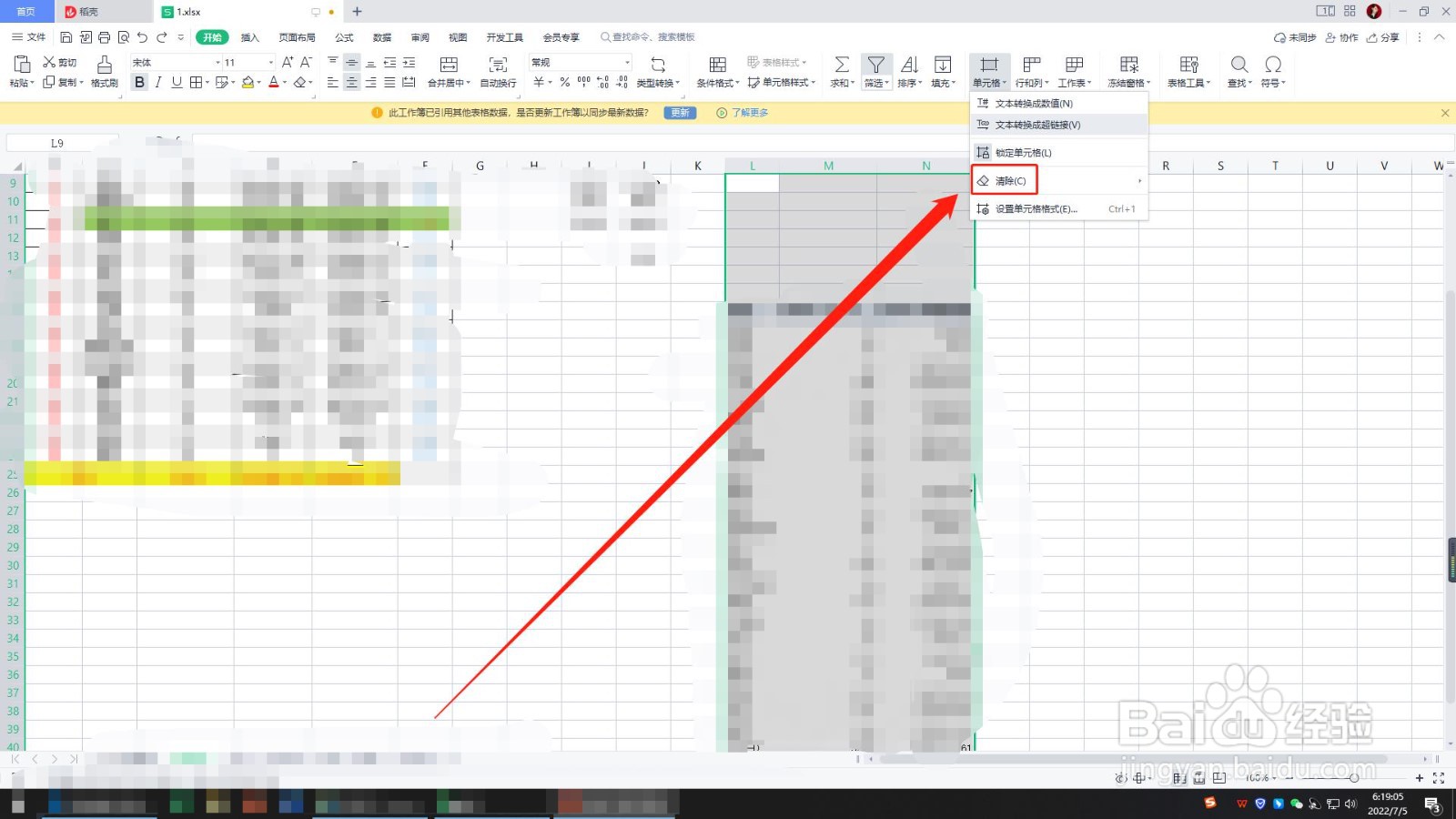The height and width of the screenshot is (819, 1456).
Task: Click the Wrap Text (自动换行) icon
Action: pos(498,65)
